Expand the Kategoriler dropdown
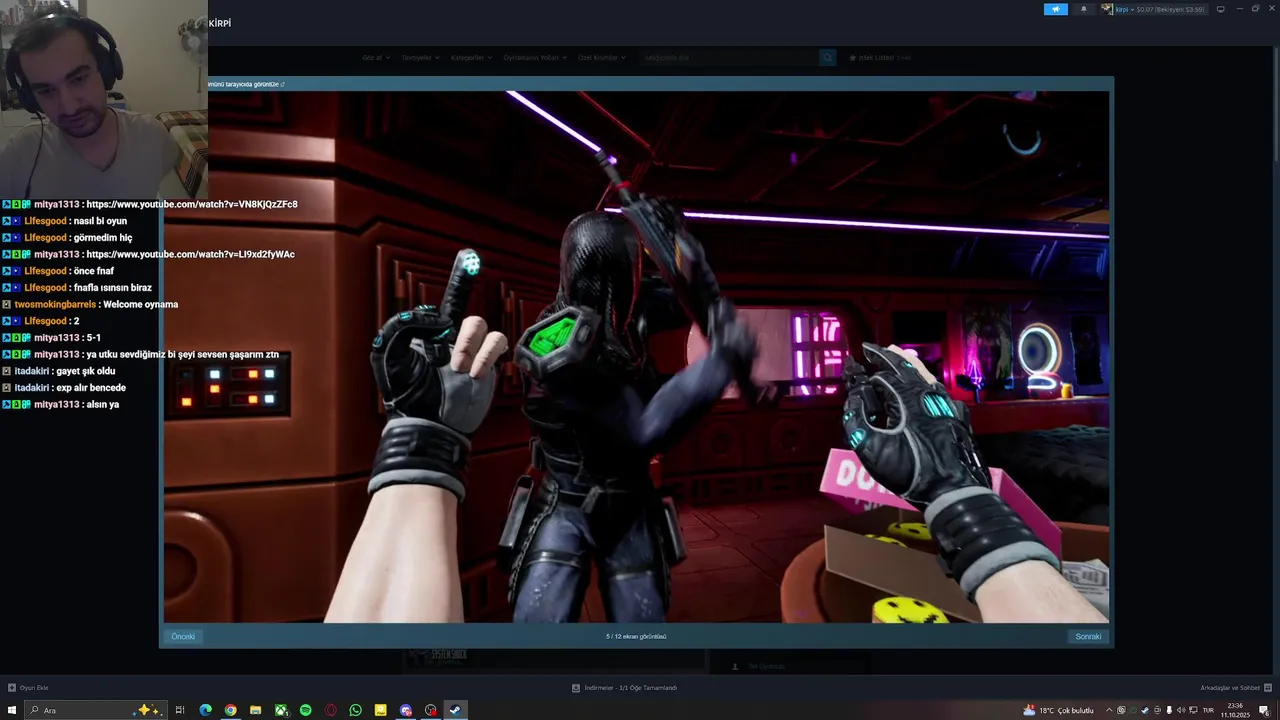This screenshot has height=720, width=1280. coord(471,58)
